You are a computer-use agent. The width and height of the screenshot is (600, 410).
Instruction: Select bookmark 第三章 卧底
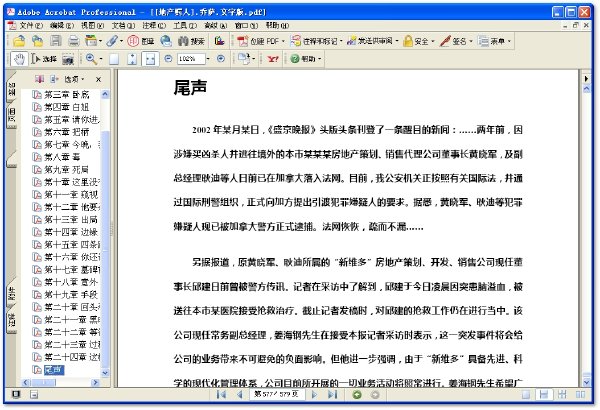[x=66, y=95]
